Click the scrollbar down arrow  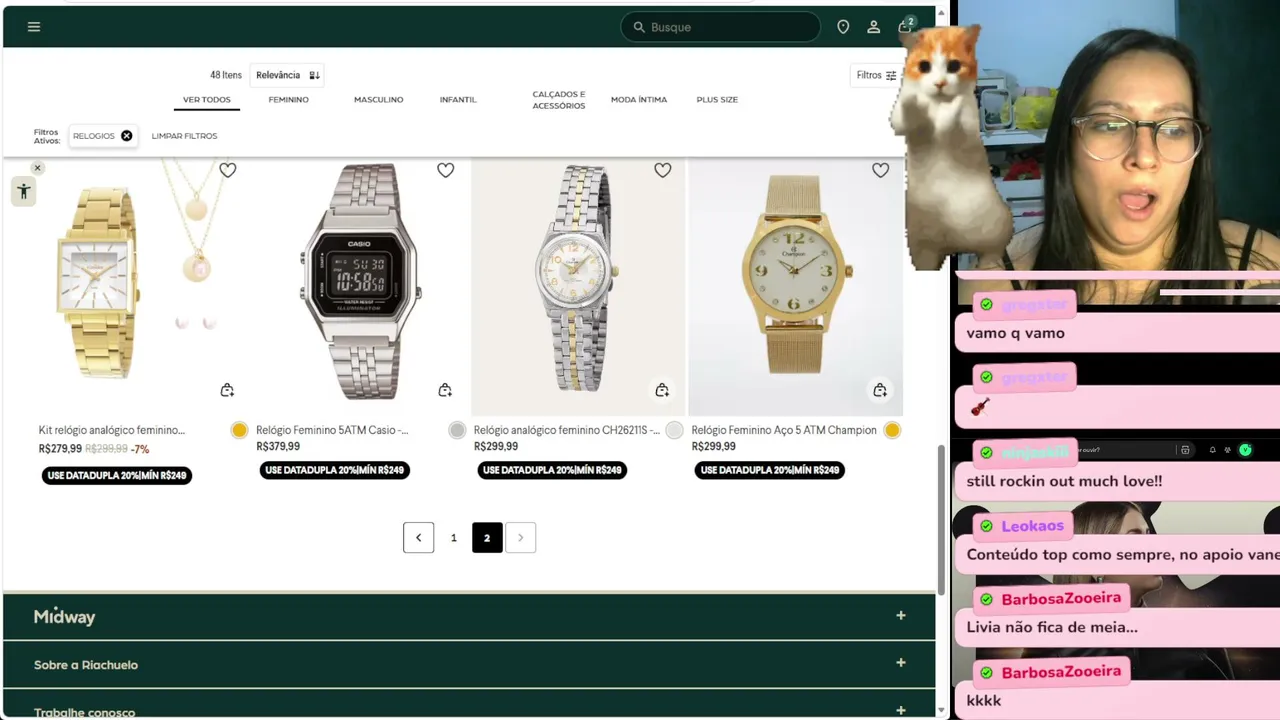point(940,711)
